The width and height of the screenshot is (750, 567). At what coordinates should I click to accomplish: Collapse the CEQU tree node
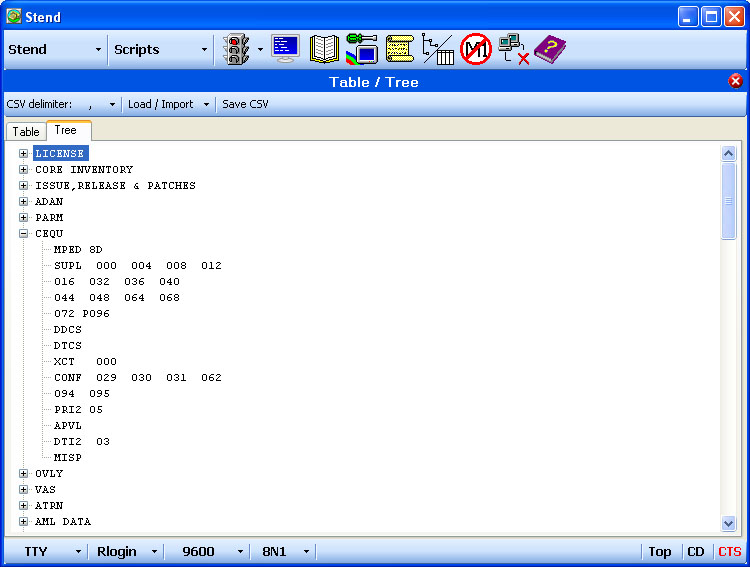[23, 233]
